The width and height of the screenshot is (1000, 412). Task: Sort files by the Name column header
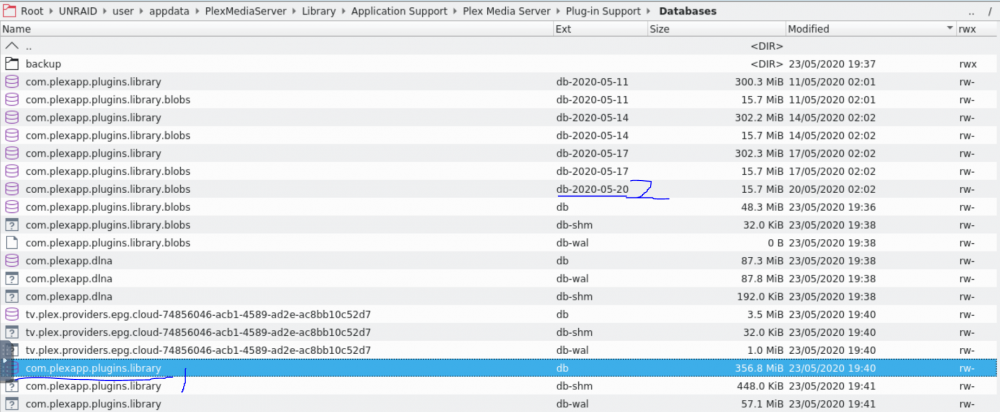(x=276, y=29)
